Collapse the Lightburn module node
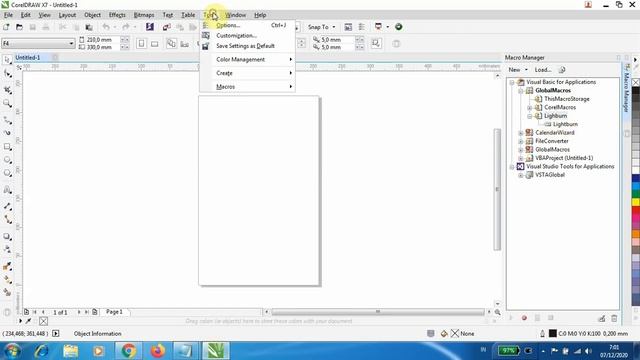The width and height of the screenshot is (640, 360). pyautogui.click(x=529, y=116)
